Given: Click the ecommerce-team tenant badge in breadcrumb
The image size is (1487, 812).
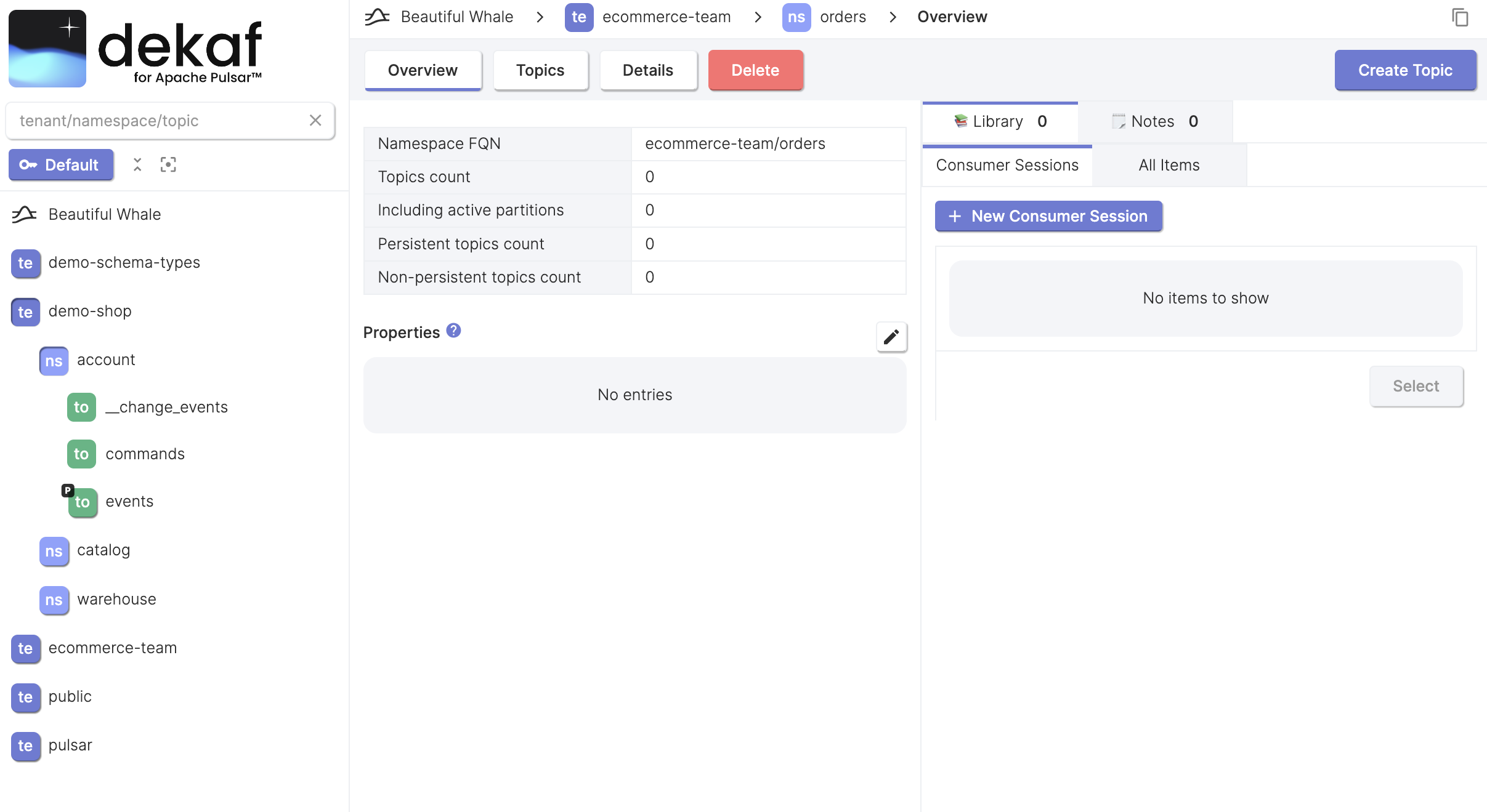Looking at the screenshot, I should (579, 17).
